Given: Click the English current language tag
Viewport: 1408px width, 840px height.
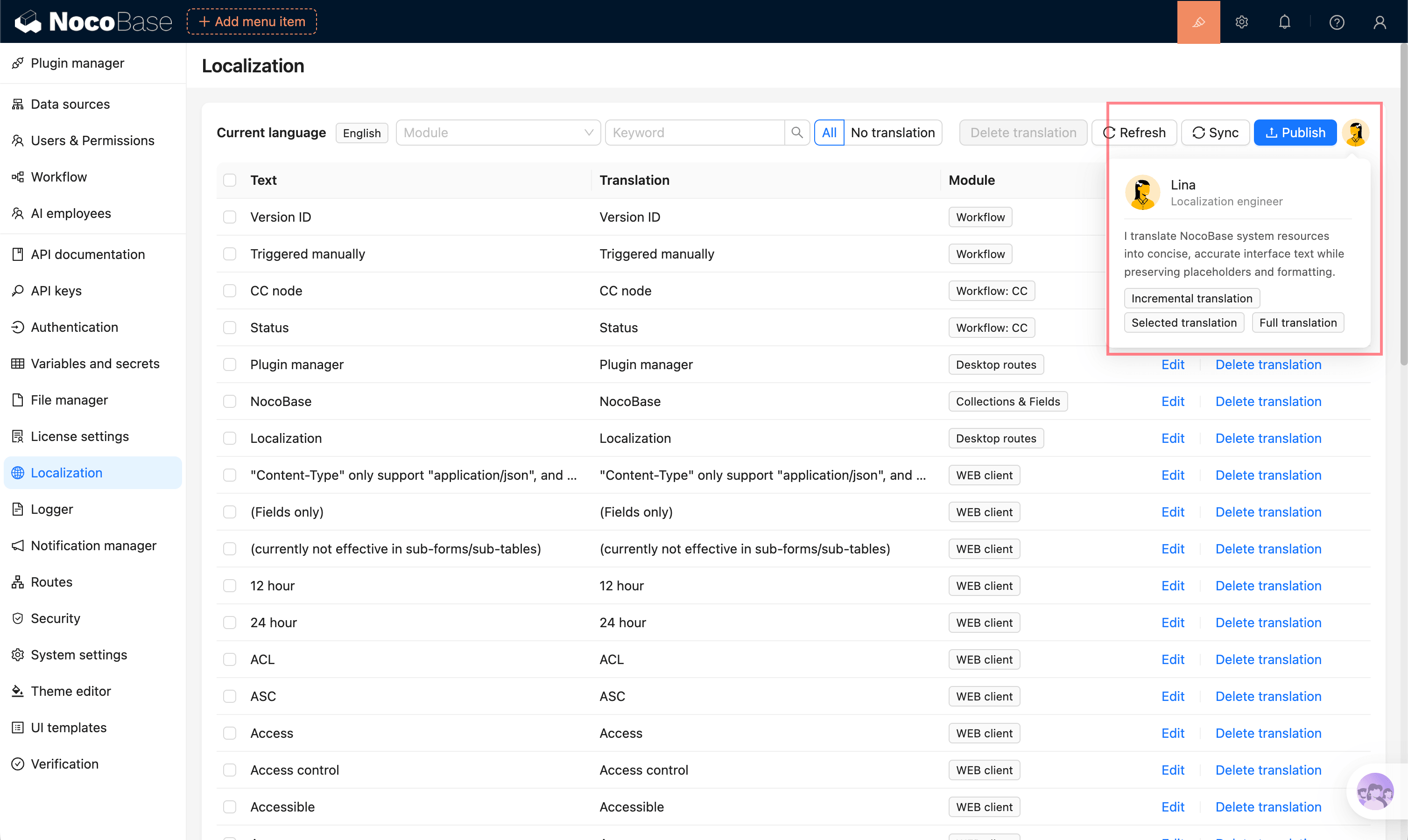Looking at the screenshot, I should pyautogui.click(x=362, y=133).
